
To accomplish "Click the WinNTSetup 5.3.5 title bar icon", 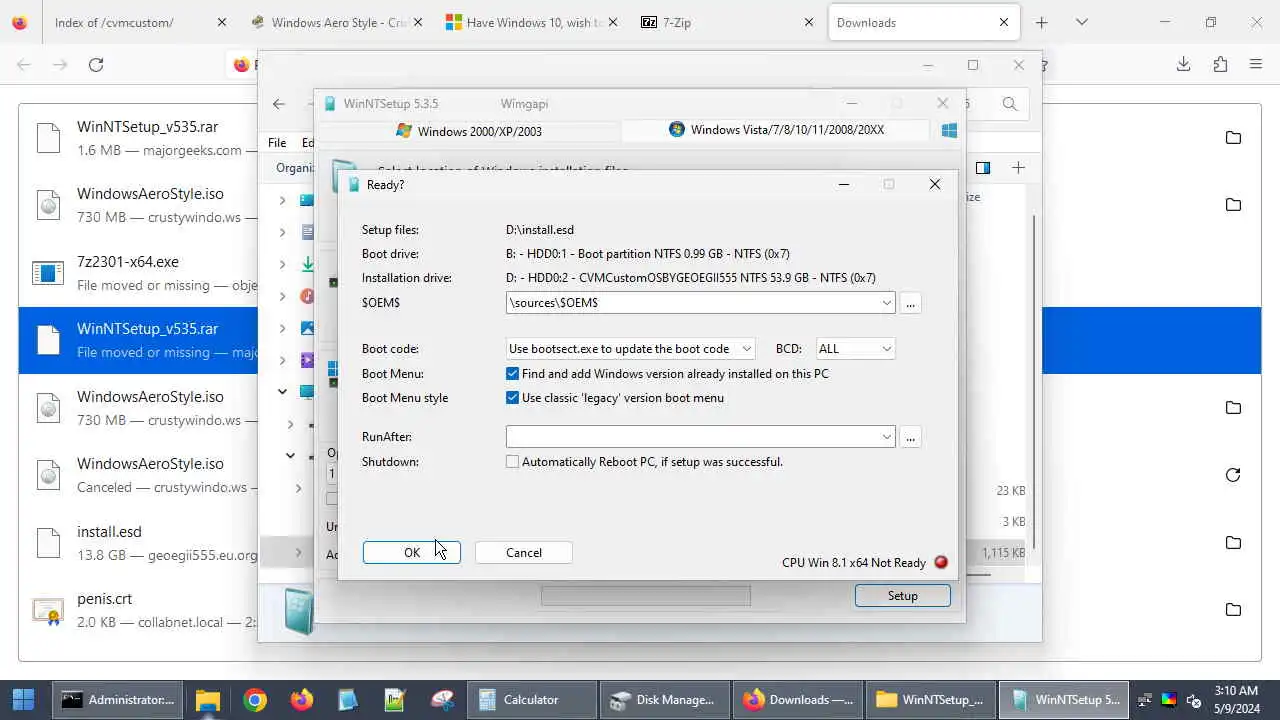I will tap(330, 103).
